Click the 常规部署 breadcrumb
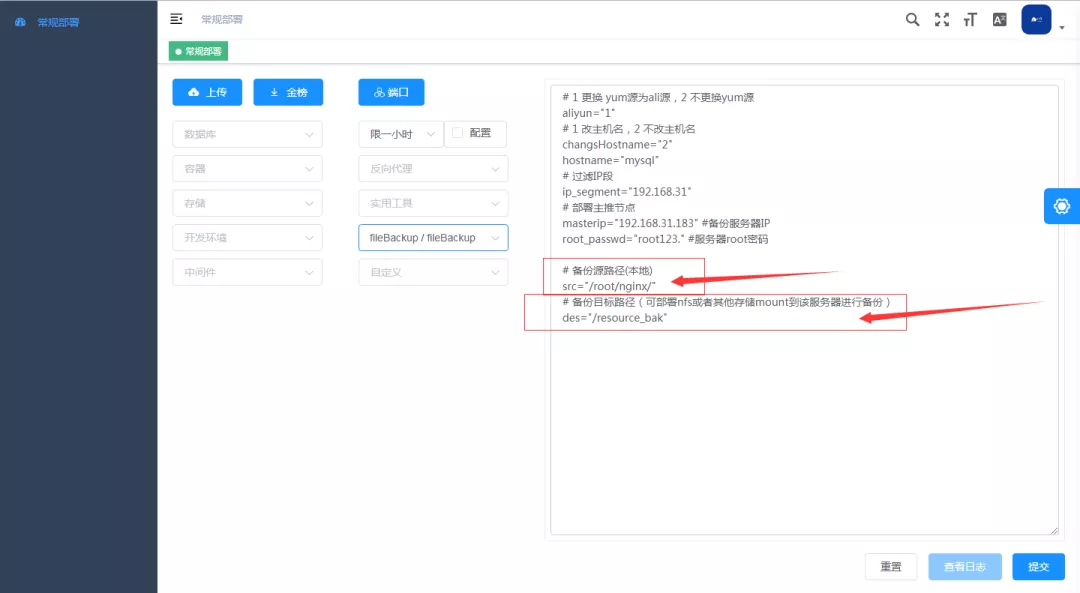This screenshot has height=593, width=1080. tap(222, 19)
